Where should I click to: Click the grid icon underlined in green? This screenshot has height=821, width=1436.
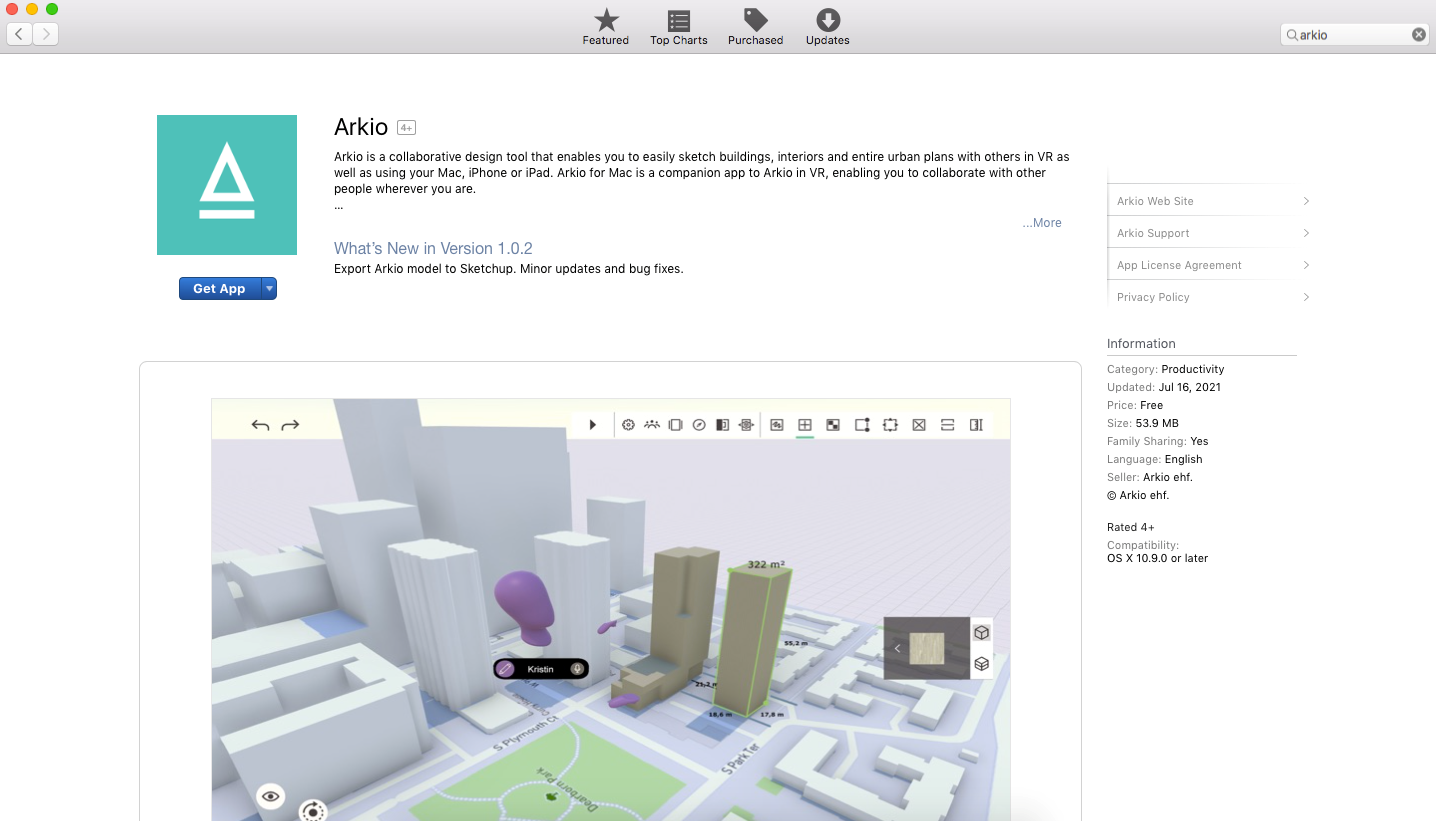pyautogui.click(x=804, y=425)
